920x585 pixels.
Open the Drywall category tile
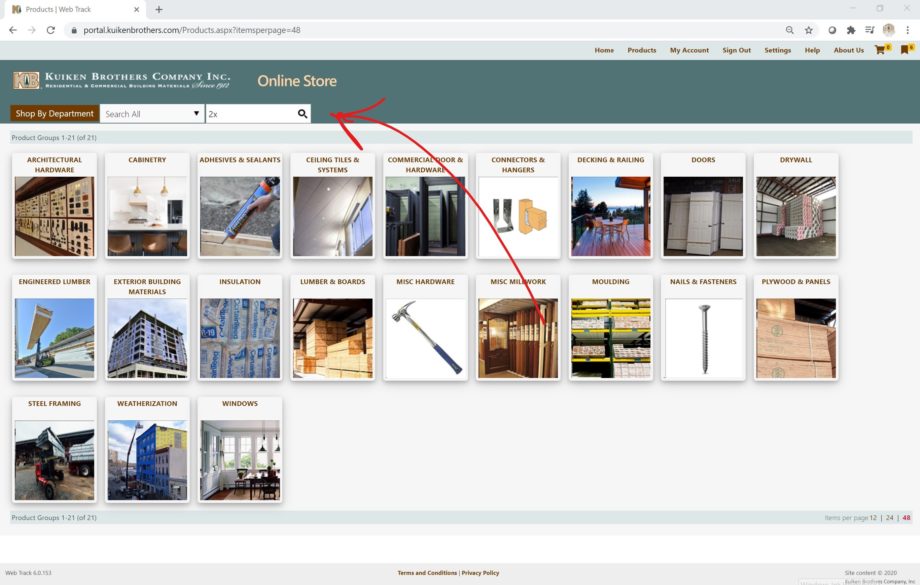click(x=796, y=206)
